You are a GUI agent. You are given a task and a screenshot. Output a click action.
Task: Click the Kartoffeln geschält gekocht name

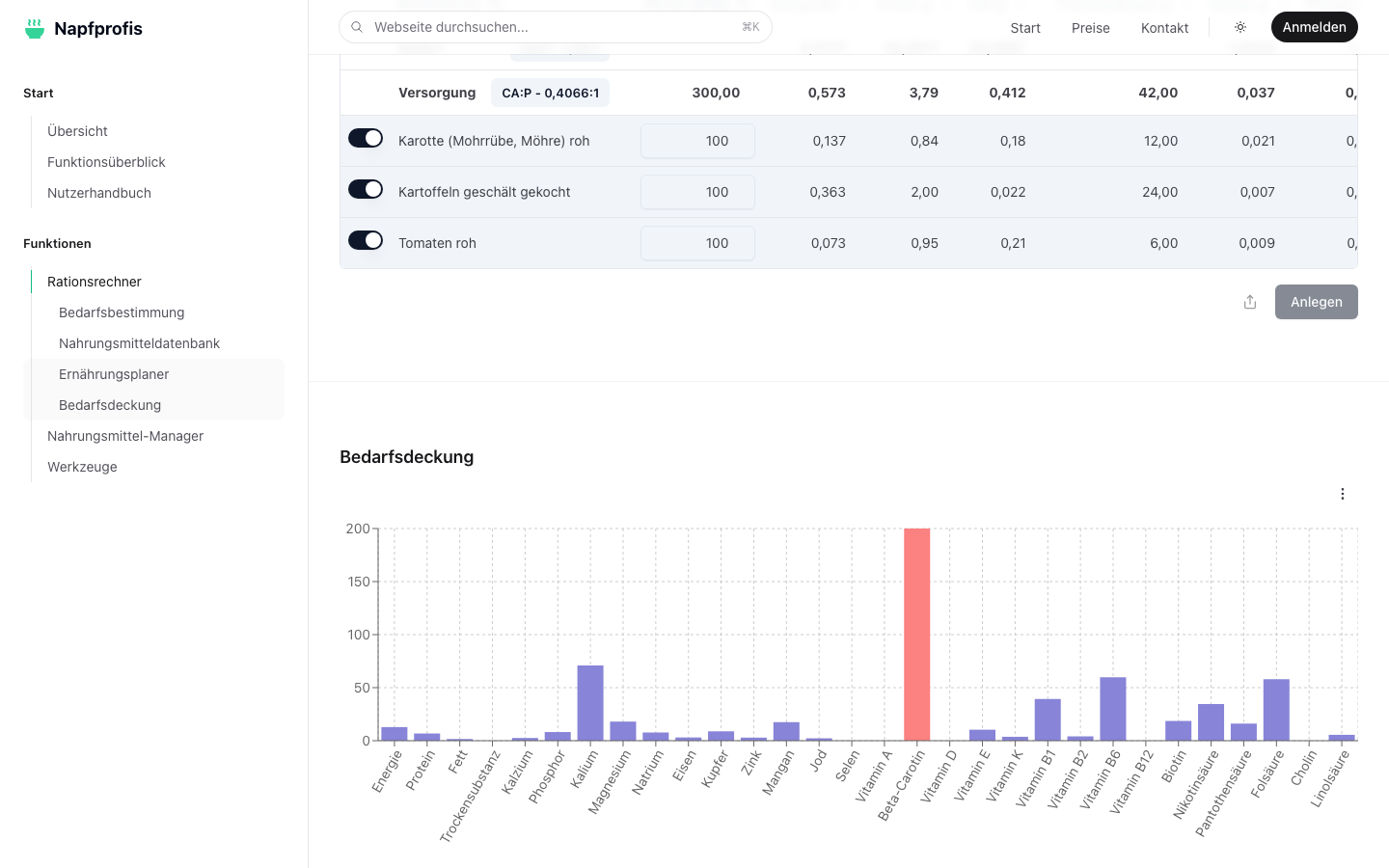click(x=484, y=192)
